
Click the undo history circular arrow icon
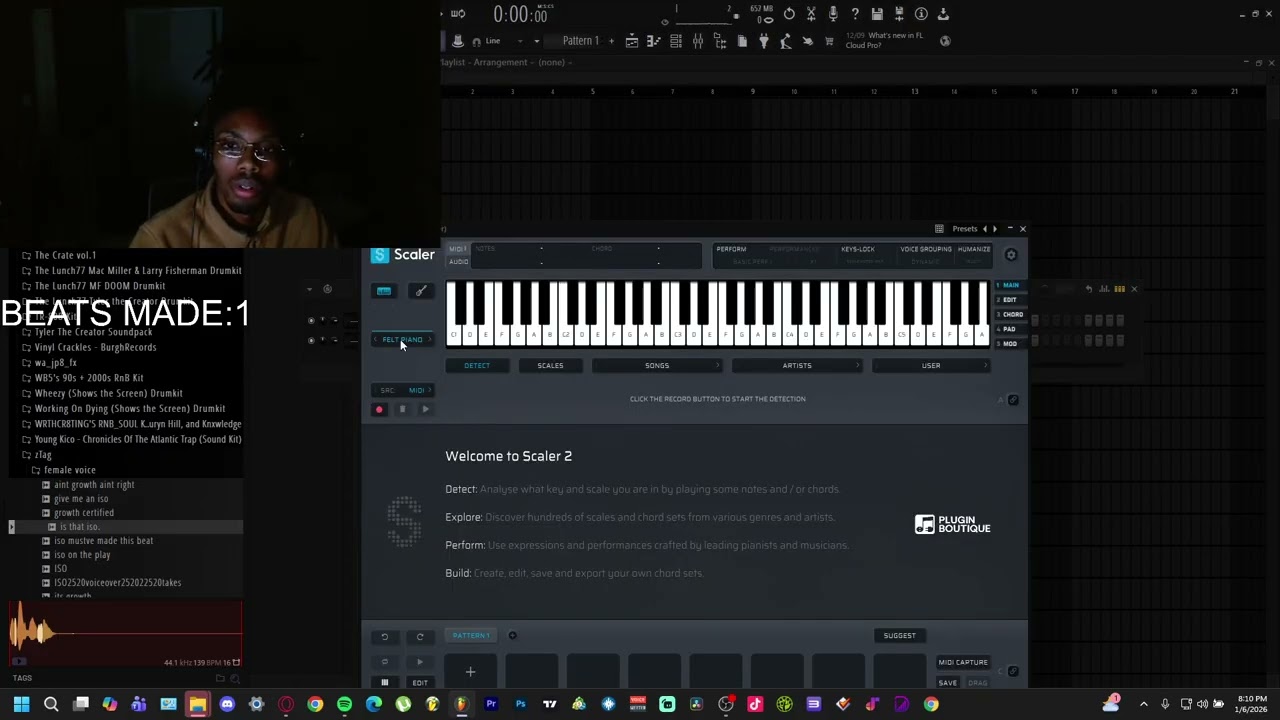(789, 14)
